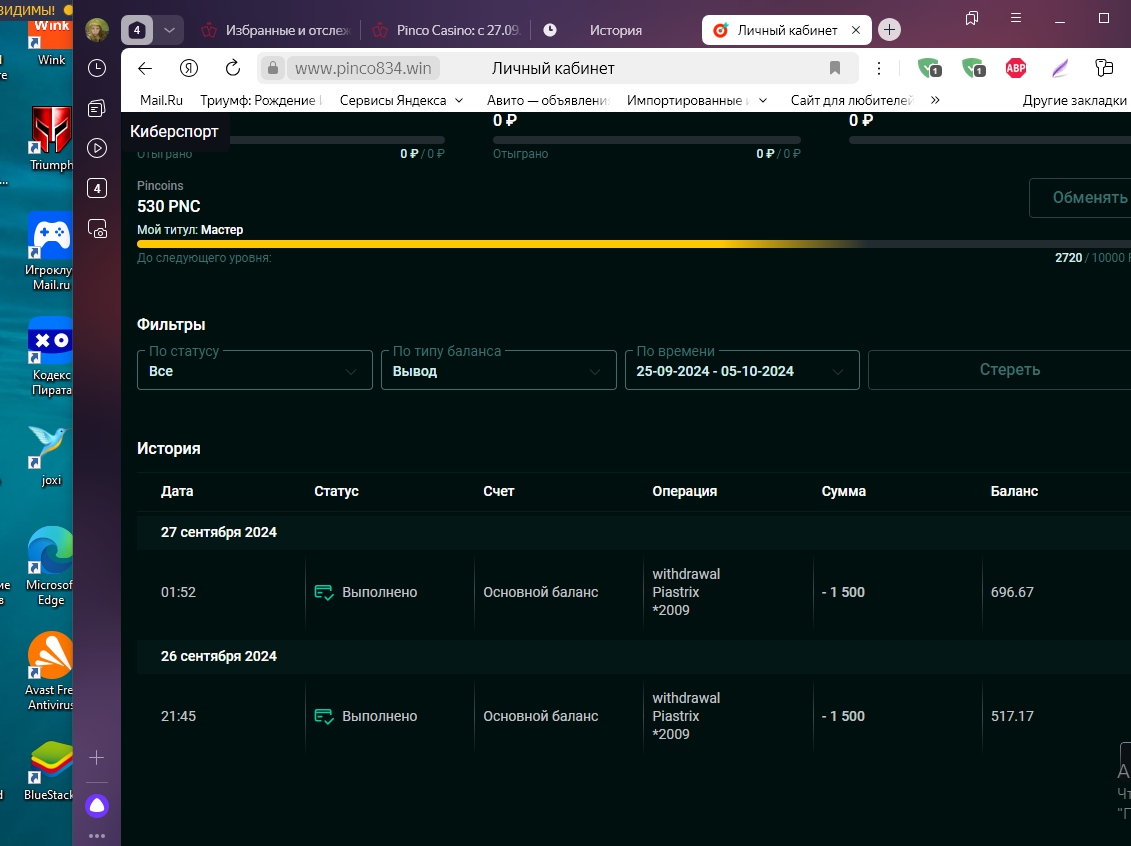Open the date range dropdown 25-09-2024 - 05-10-2024

click(742, 370)
